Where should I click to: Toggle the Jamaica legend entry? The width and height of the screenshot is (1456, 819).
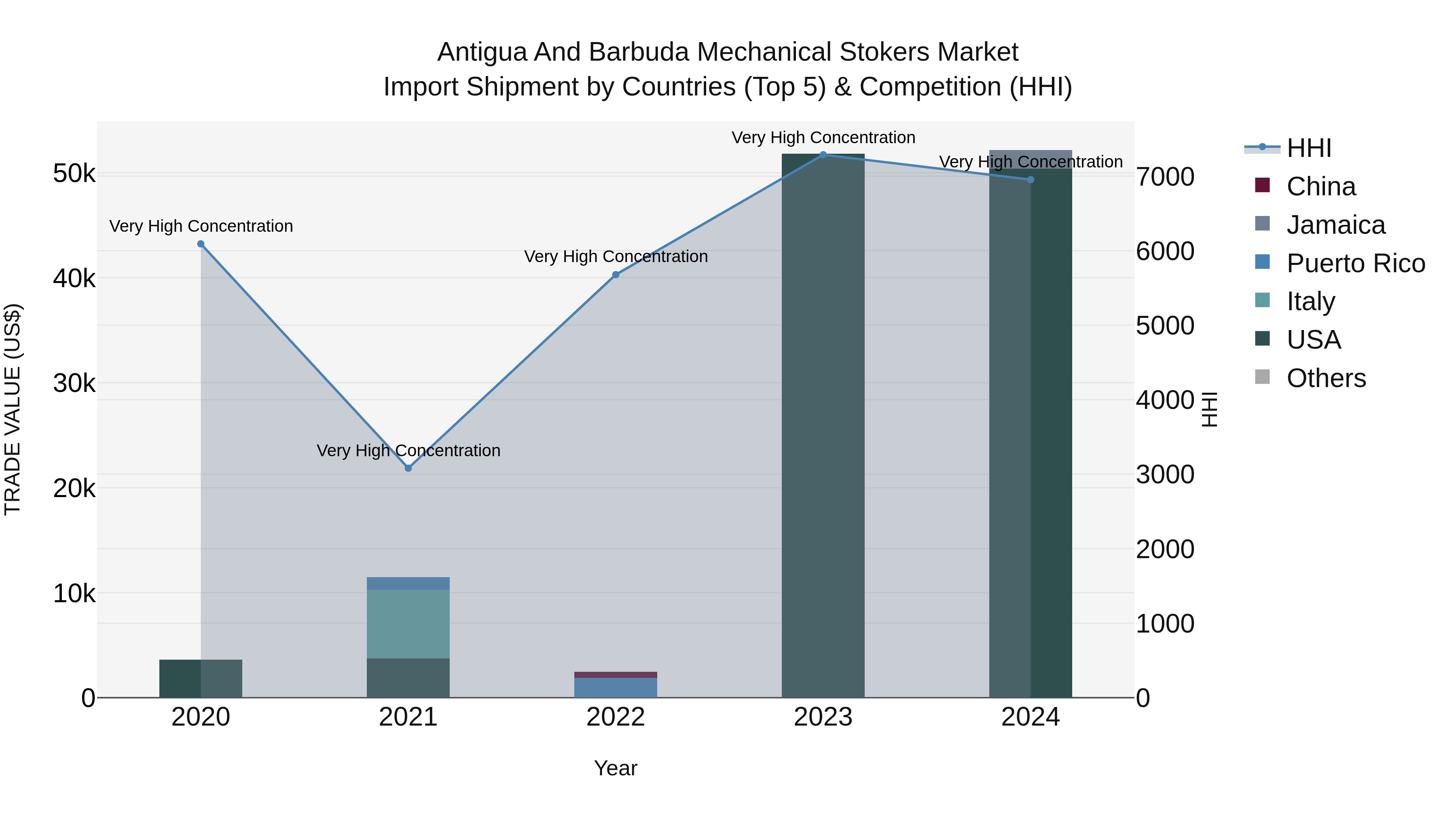pyautogui.click(x=1320, y=224)
